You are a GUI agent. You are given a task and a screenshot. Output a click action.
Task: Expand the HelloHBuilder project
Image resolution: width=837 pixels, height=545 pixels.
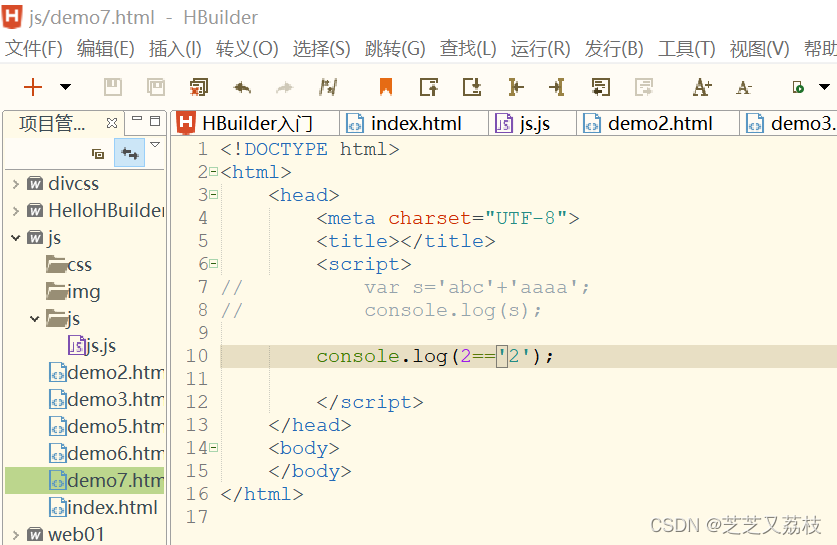click(15, 211)
